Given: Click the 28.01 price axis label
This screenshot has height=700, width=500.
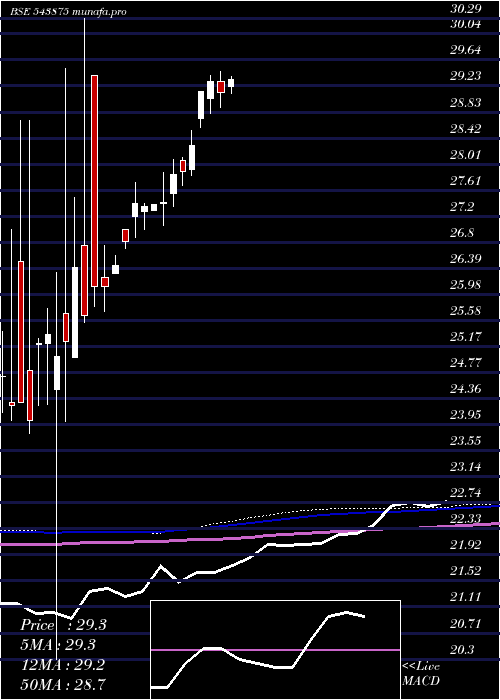Looking at the screenshot, I should coord(465,155).
